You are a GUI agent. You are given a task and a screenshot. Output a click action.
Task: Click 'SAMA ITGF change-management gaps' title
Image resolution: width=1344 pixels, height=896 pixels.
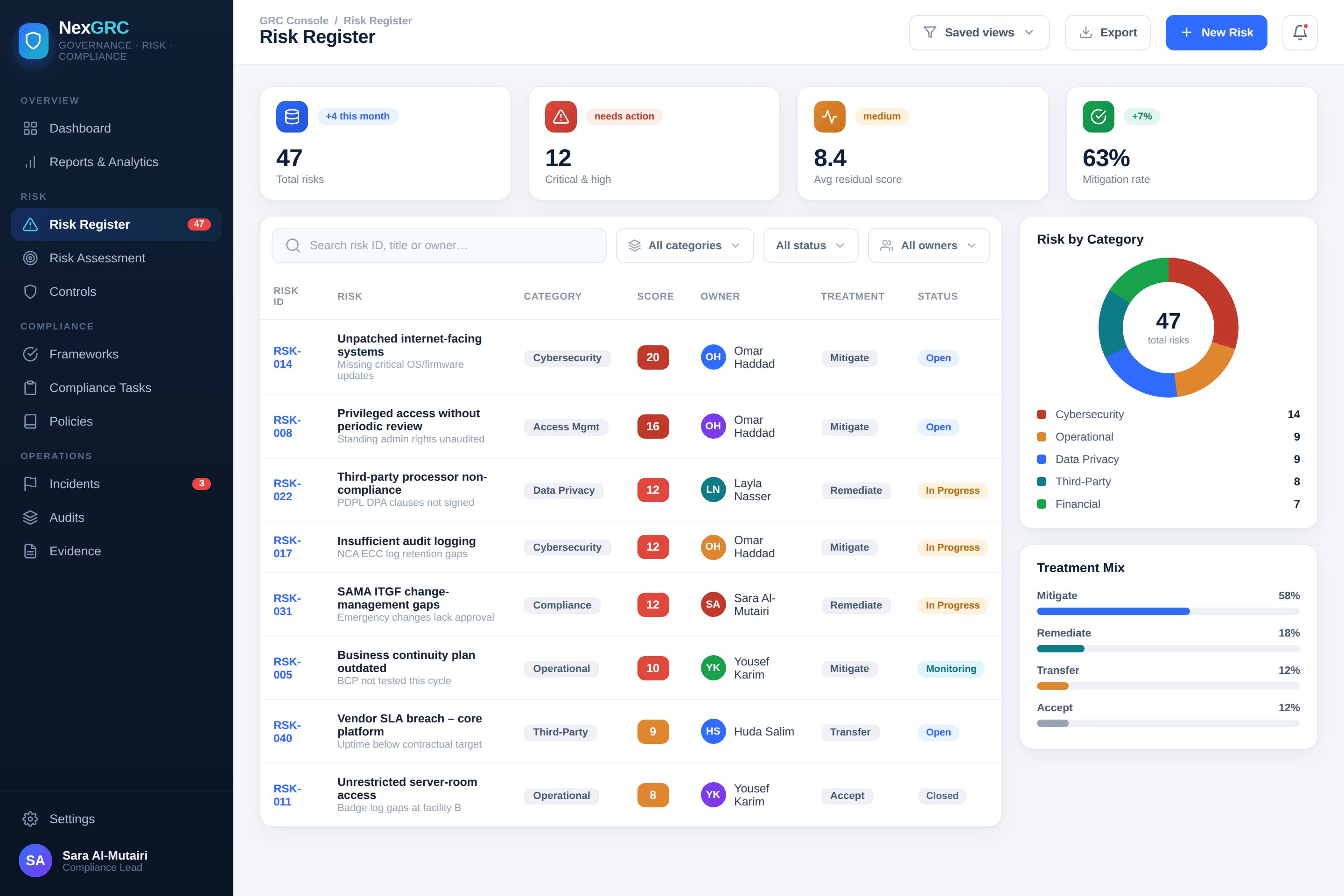point(393,598)
